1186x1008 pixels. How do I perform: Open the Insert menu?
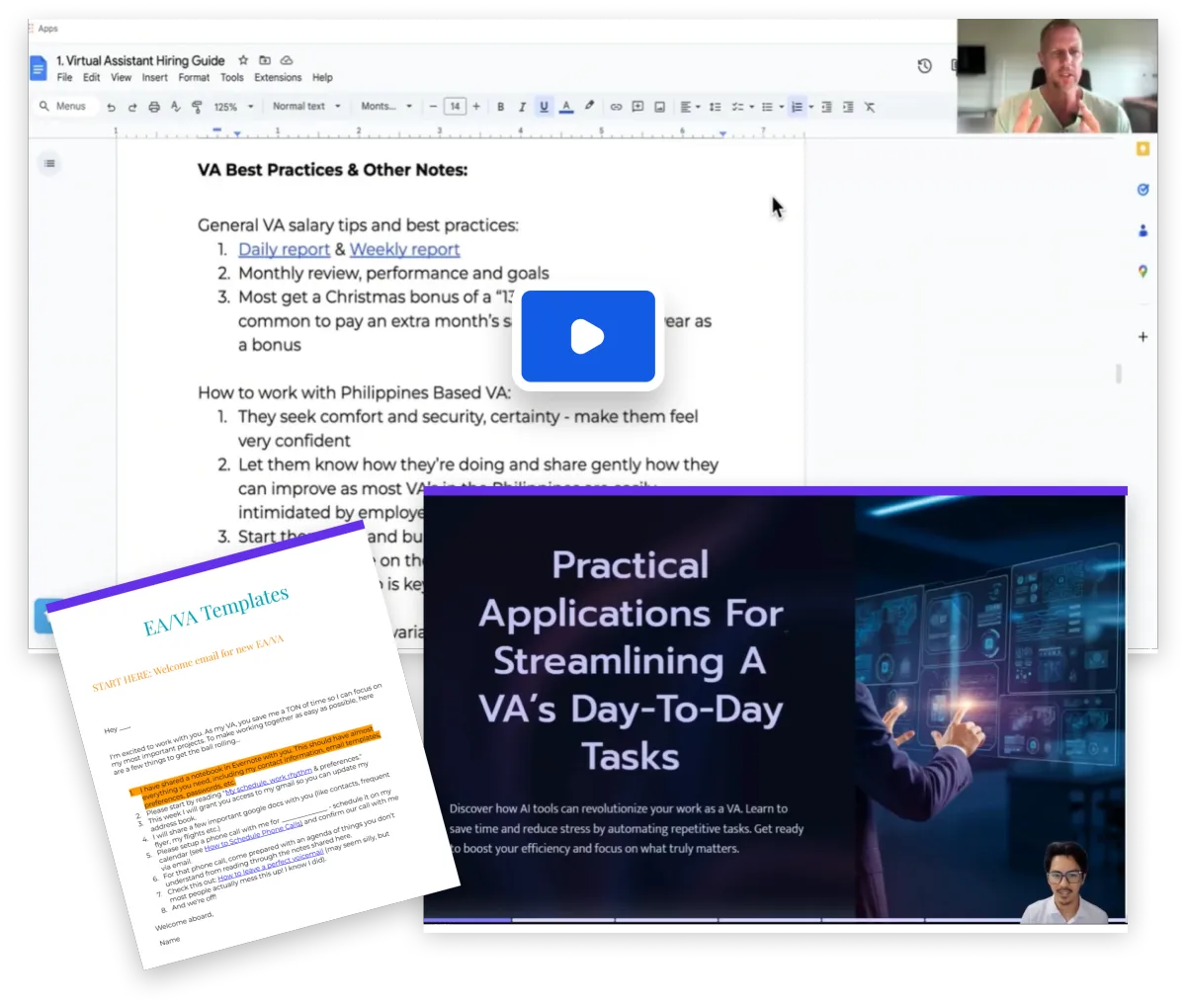point(154,77)
